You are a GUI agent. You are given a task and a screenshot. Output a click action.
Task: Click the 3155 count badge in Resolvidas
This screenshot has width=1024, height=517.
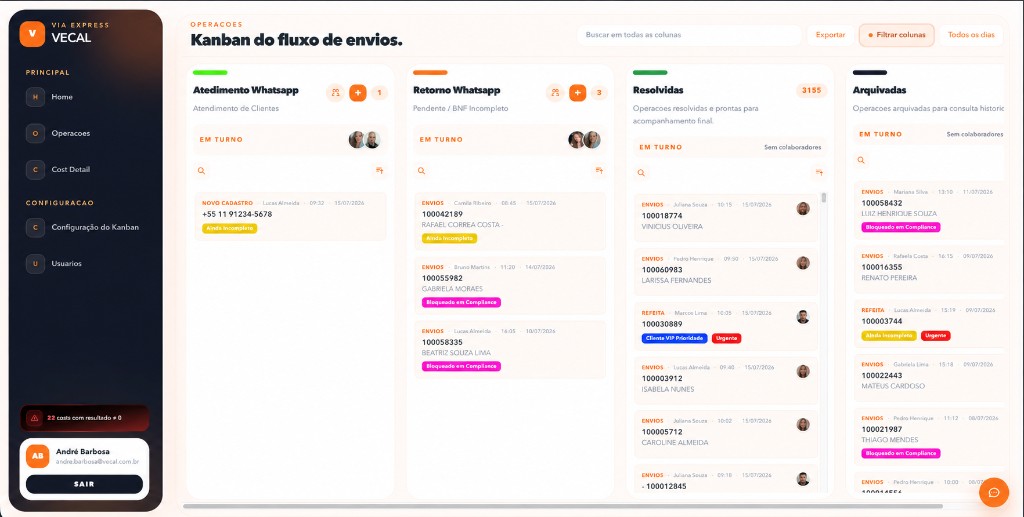[811, 90]
